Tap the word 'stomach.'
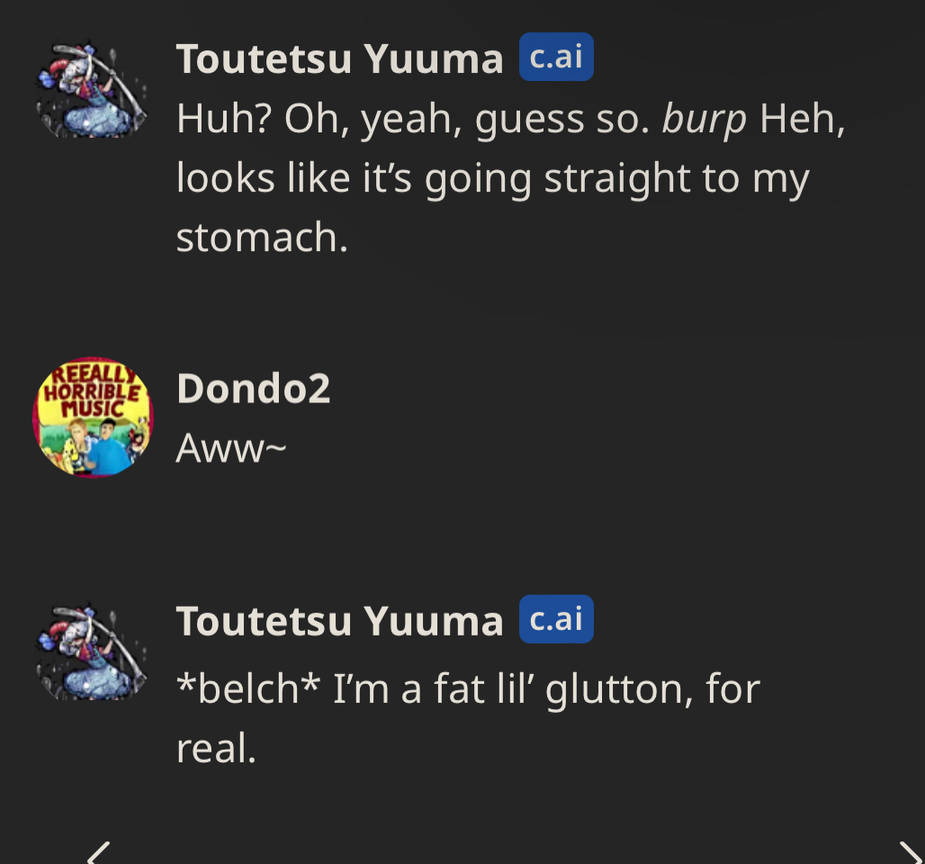This screenshot has height=864, width=925. coord(263,237)
